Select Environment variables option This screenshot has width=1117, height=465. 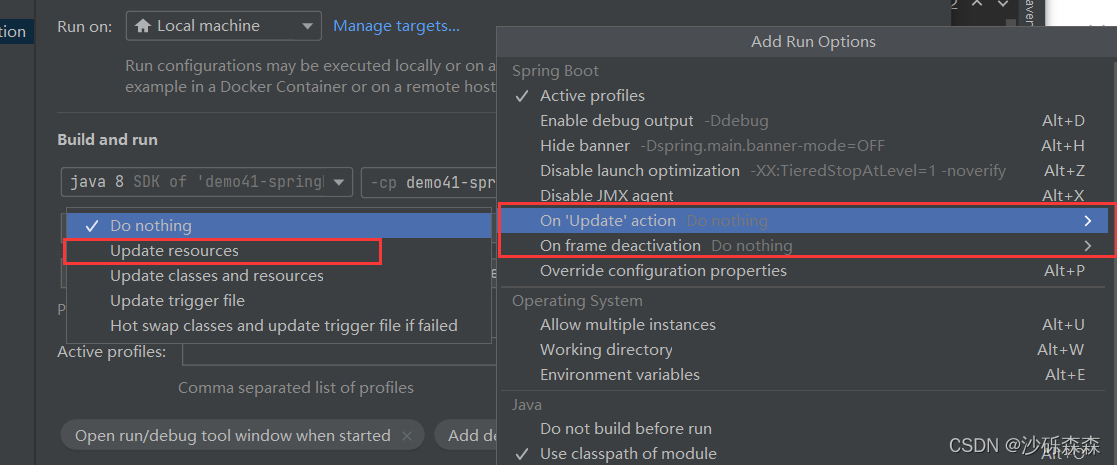(803, 375)
